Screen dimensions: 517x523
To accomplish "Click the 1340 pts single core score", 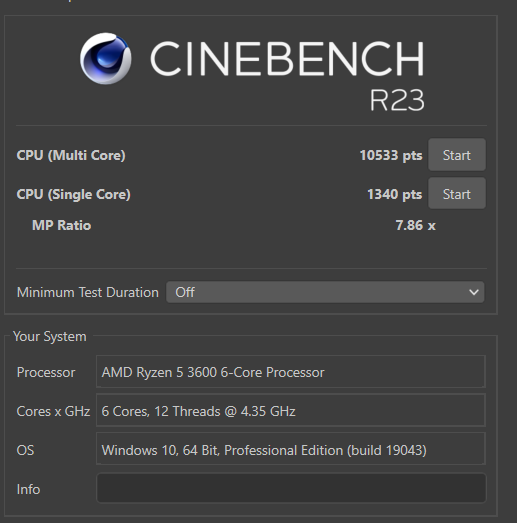I will 395,194.
